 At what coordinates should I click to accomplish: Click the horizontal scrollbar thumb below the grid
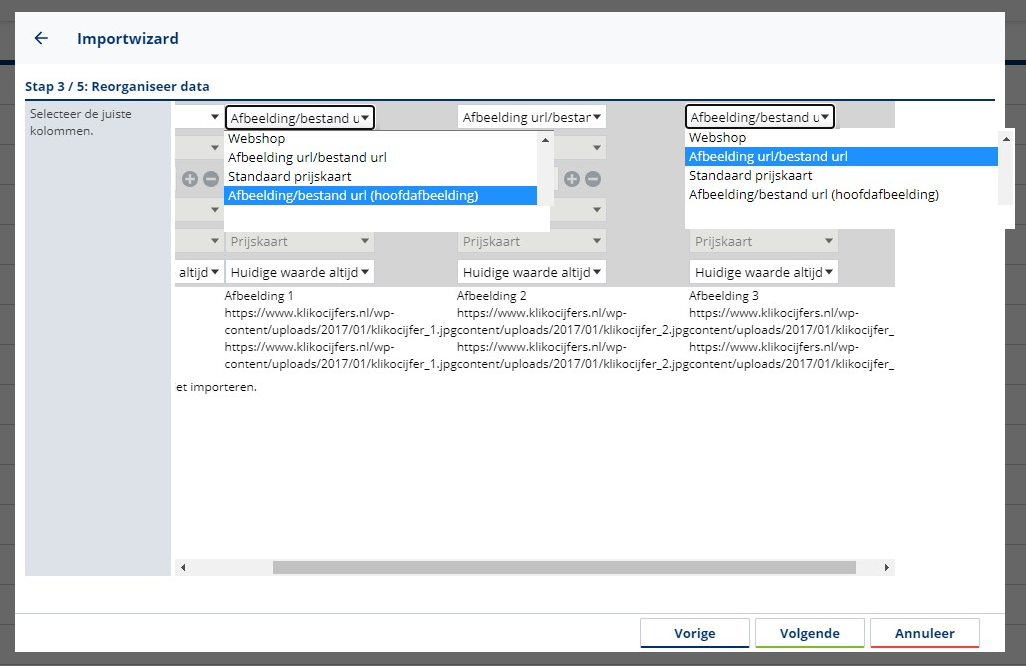coord(564,567)
